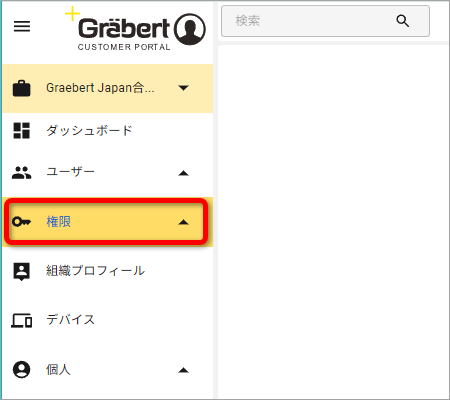Image resolution: width=450 pixels, height=400 pixels.
Task: Click the dashboard grid icon
Action: coord(22,130)
